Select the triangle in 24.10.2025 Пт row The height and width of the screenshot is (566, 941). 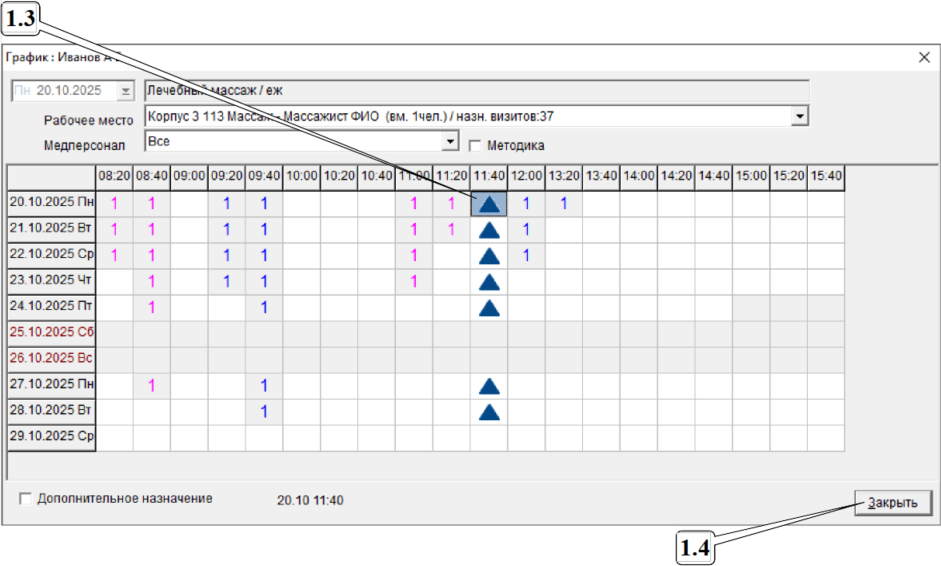coord(489,308)
